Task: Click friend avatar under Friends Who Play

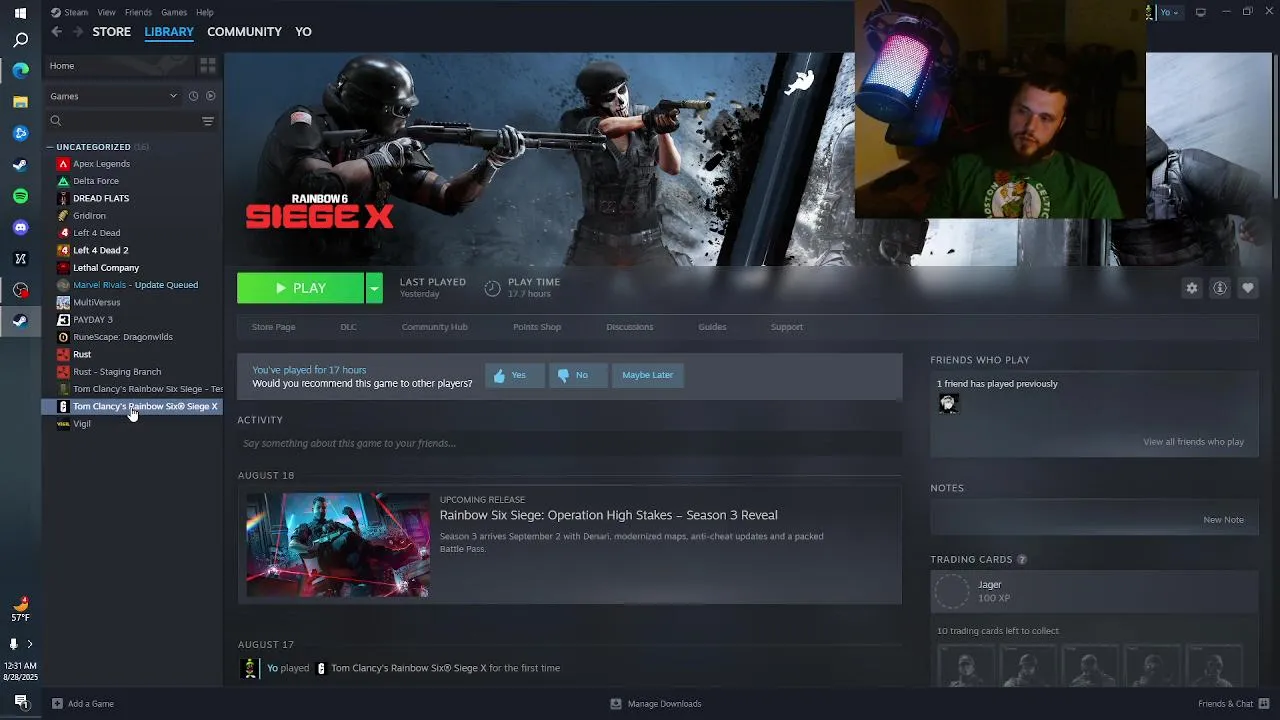Action: tap(948, 403)
